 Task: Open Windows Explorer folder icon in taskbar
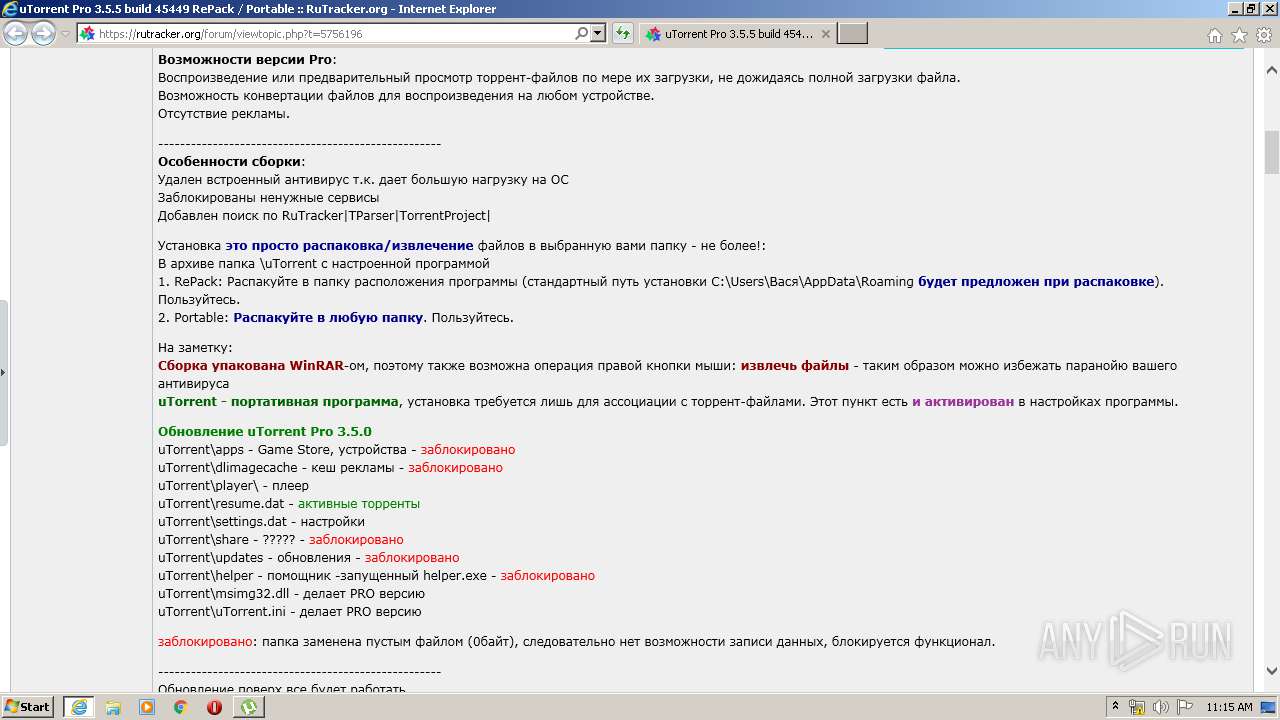coord(113,707)
